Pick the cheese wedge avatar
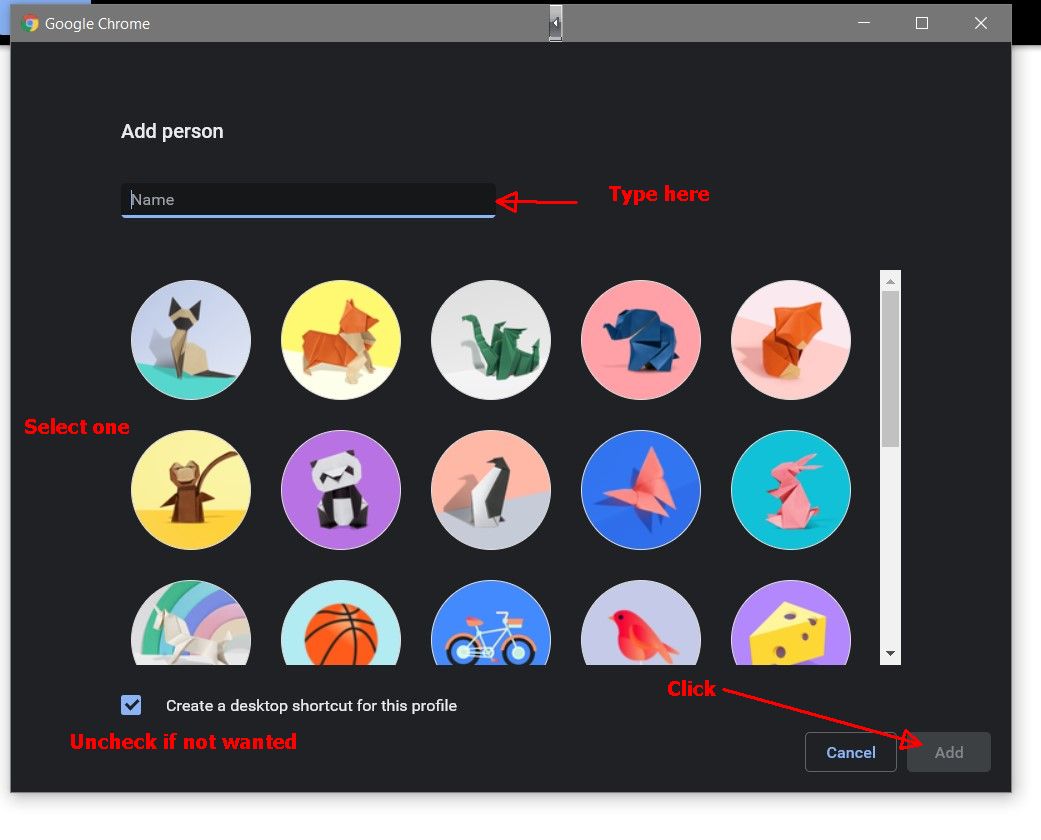Viewport: 1041px width, 840px height. click(x=791, y=623)
